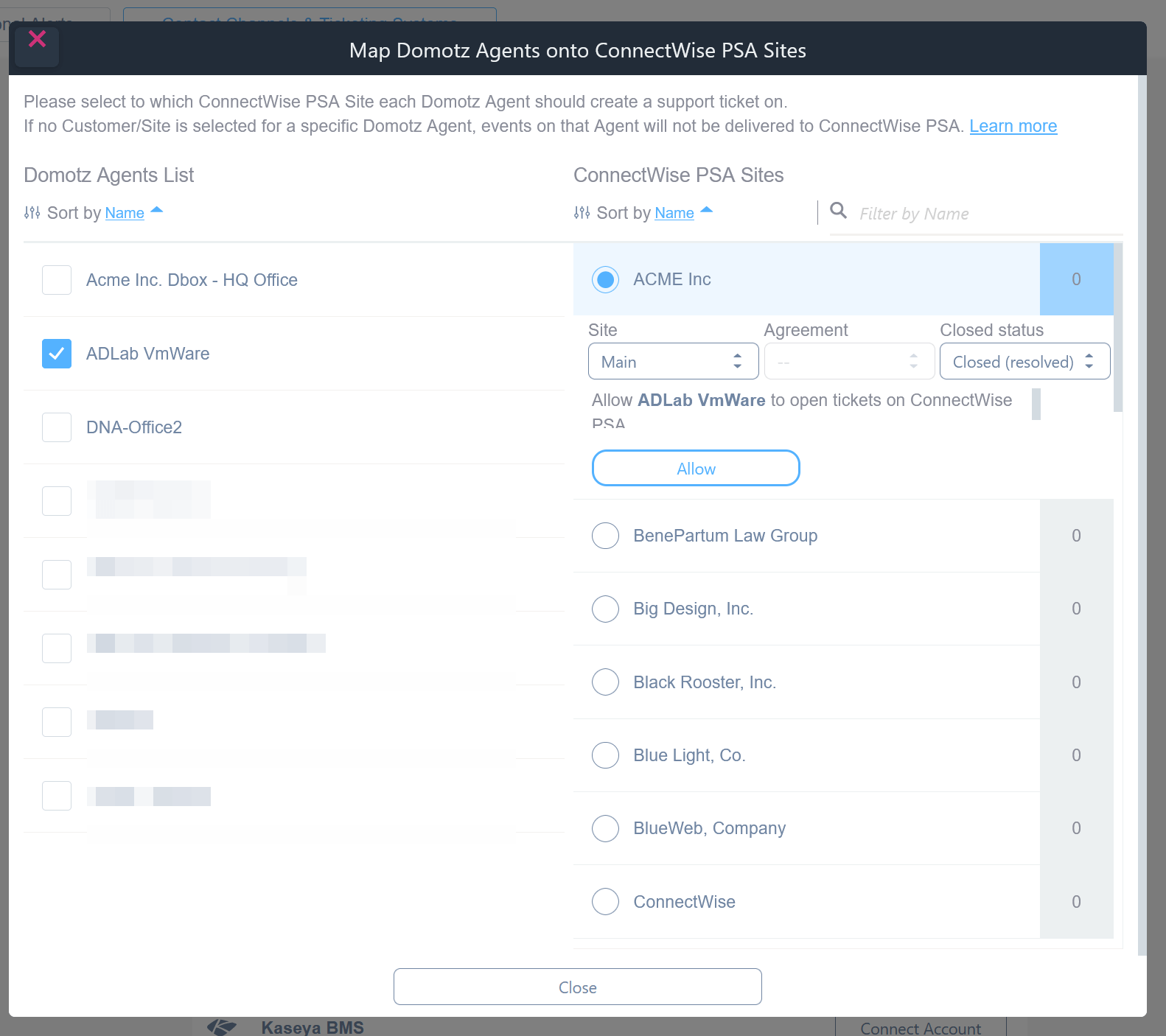
Task: Select the Blue Light, Co. radio button
Action: [x=605, y=755]
